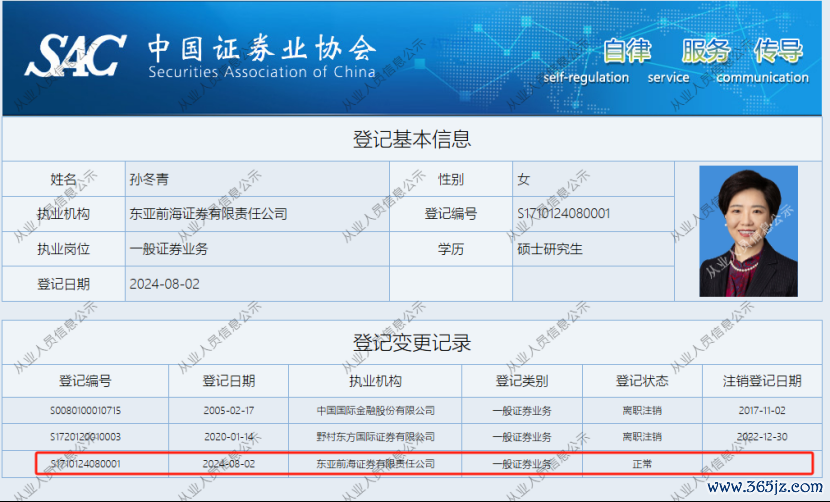This screenshot has height=502, width=830.
Task: Click the record date 2005-02-17
Action: (x=229, y=410)
